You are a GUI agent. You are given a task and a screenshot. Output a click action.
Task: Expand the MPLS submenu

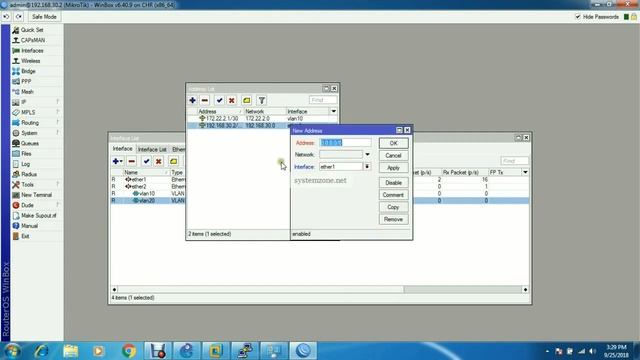tap(28, 112)
